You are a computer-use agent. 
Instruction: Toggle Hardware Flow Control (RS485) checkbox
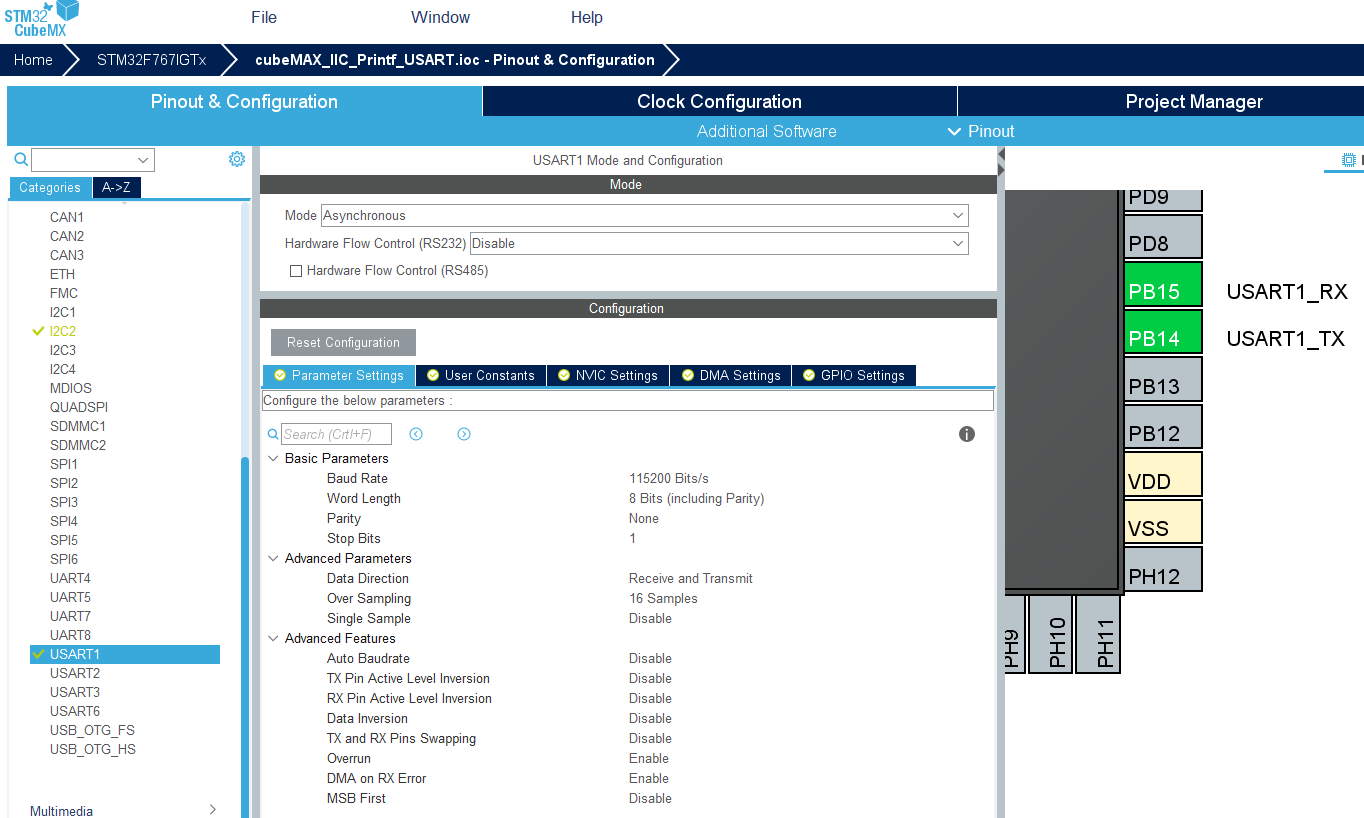(295, 271)
